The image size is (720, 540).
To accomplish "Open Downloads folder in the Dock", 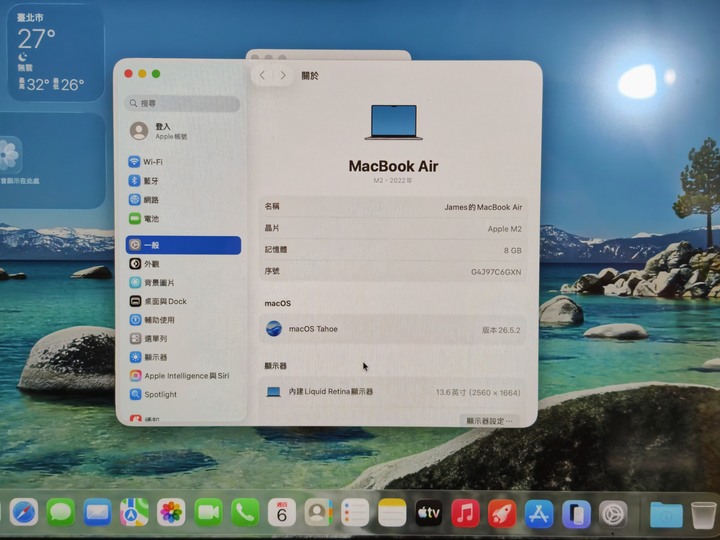I will pyautogui.click(x=666, y=514).
